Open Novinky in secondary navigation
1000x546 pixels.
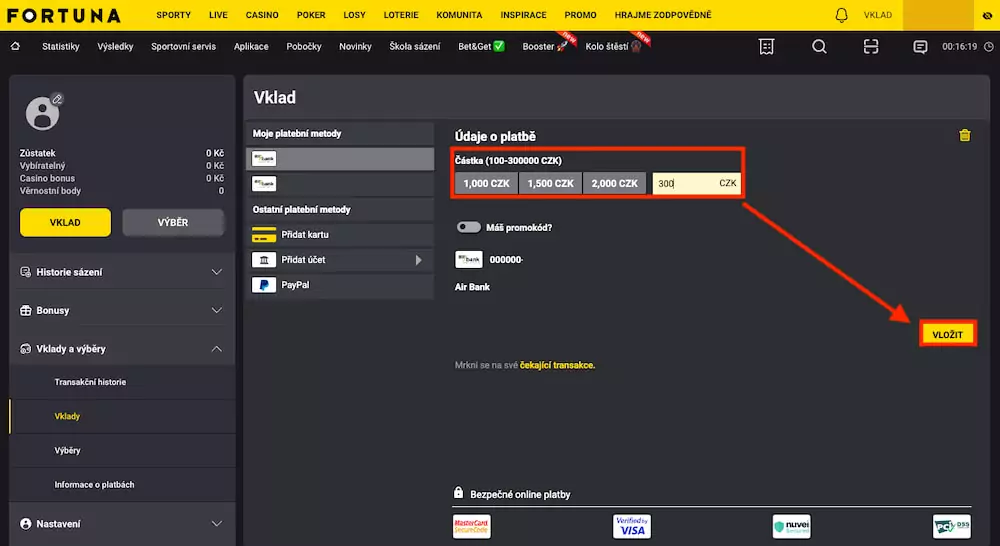[355, 47]
